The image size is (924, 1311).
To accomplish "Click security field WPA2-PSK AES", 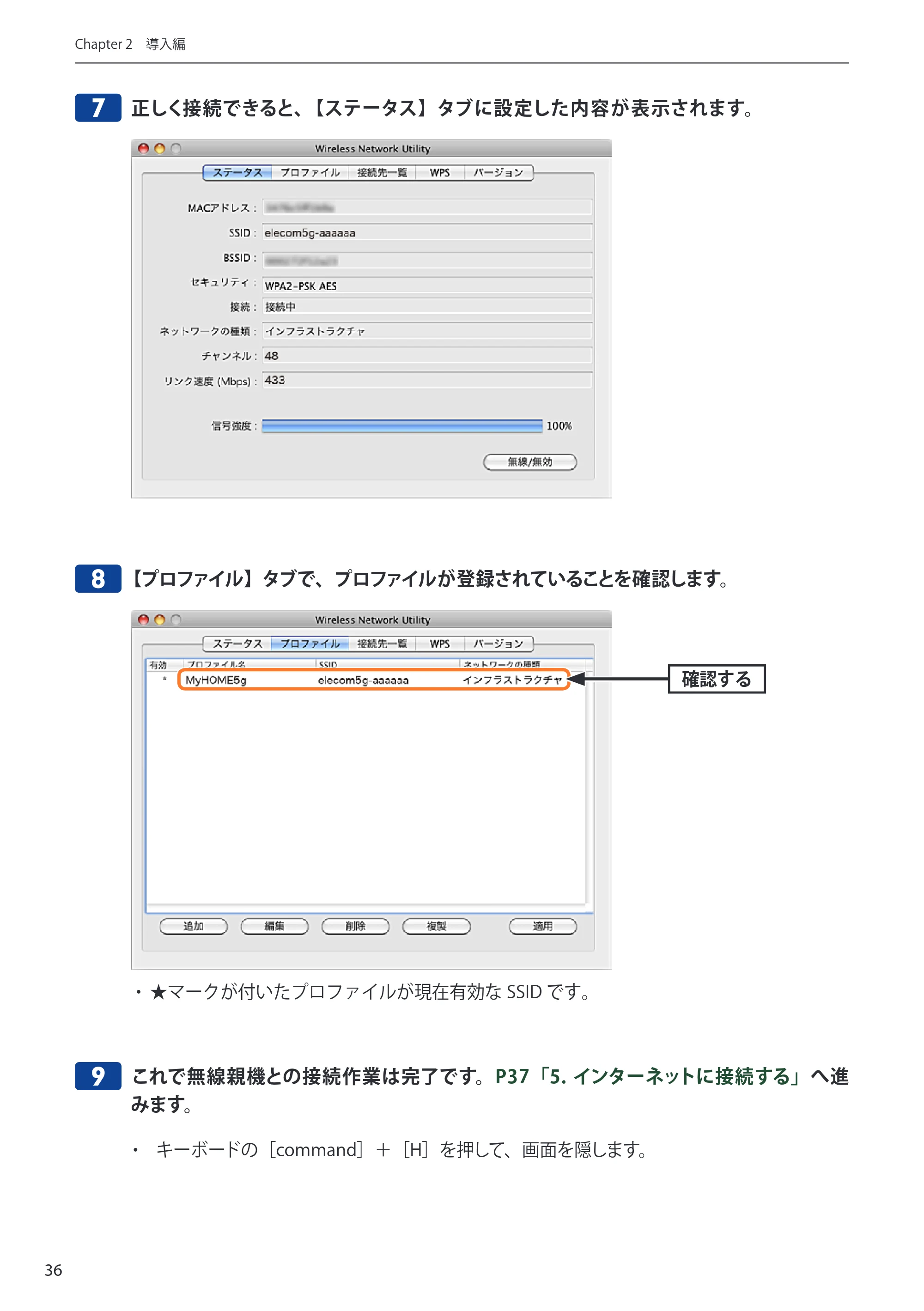I will tap(426, 285).
